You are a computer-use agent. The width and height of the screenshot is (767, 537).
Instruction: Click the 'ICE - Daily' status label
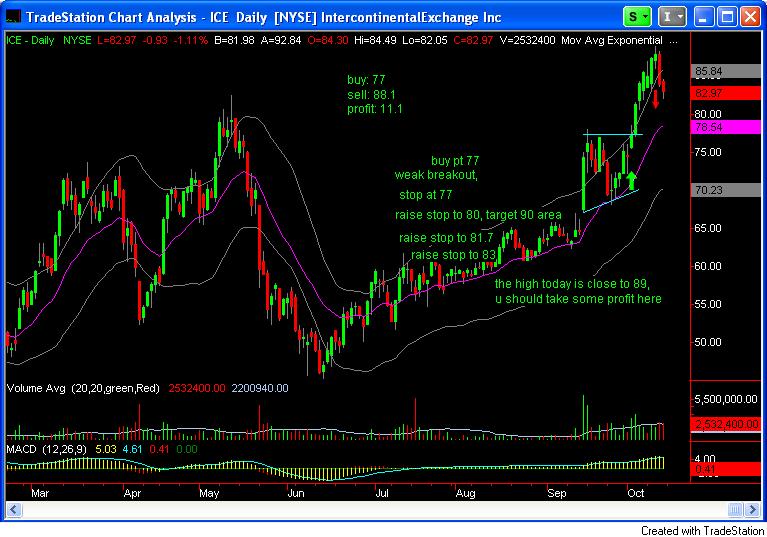[30, 40]
